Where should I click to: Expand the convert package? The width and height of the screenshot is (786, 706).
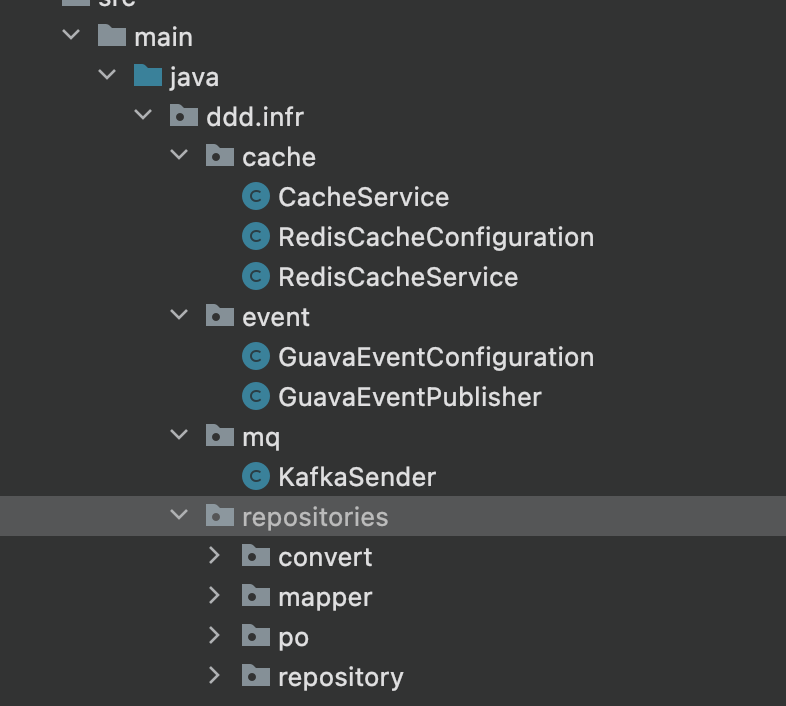(x=214, y=555)
